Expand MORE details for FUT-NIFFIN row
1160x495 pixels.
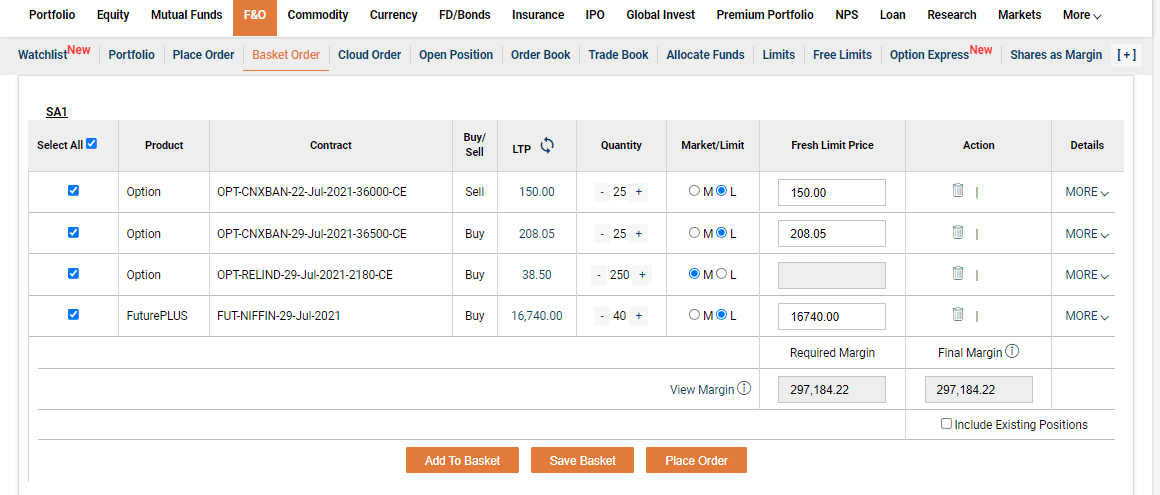[1087, 316]
